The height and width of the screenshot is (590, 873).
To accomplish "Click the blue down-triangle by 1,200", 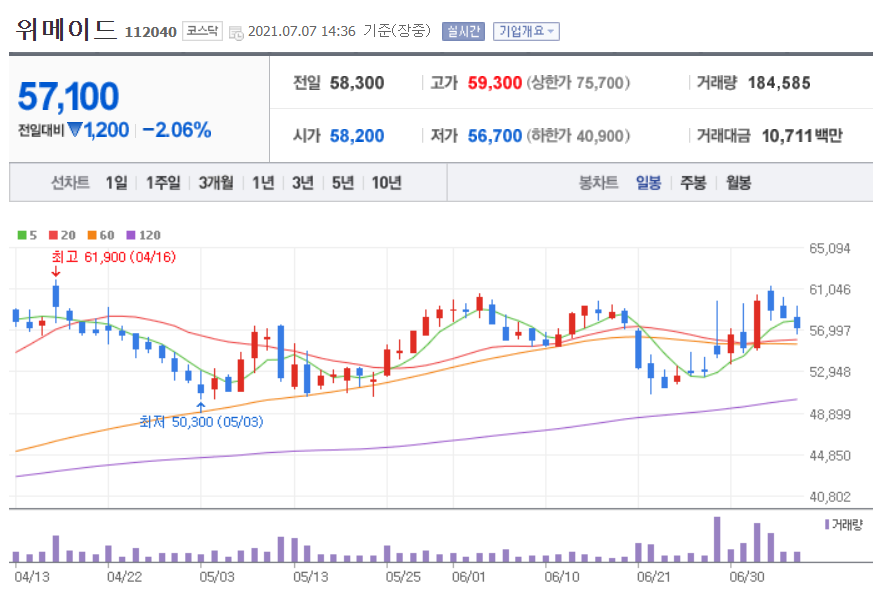I will [75, 130].
